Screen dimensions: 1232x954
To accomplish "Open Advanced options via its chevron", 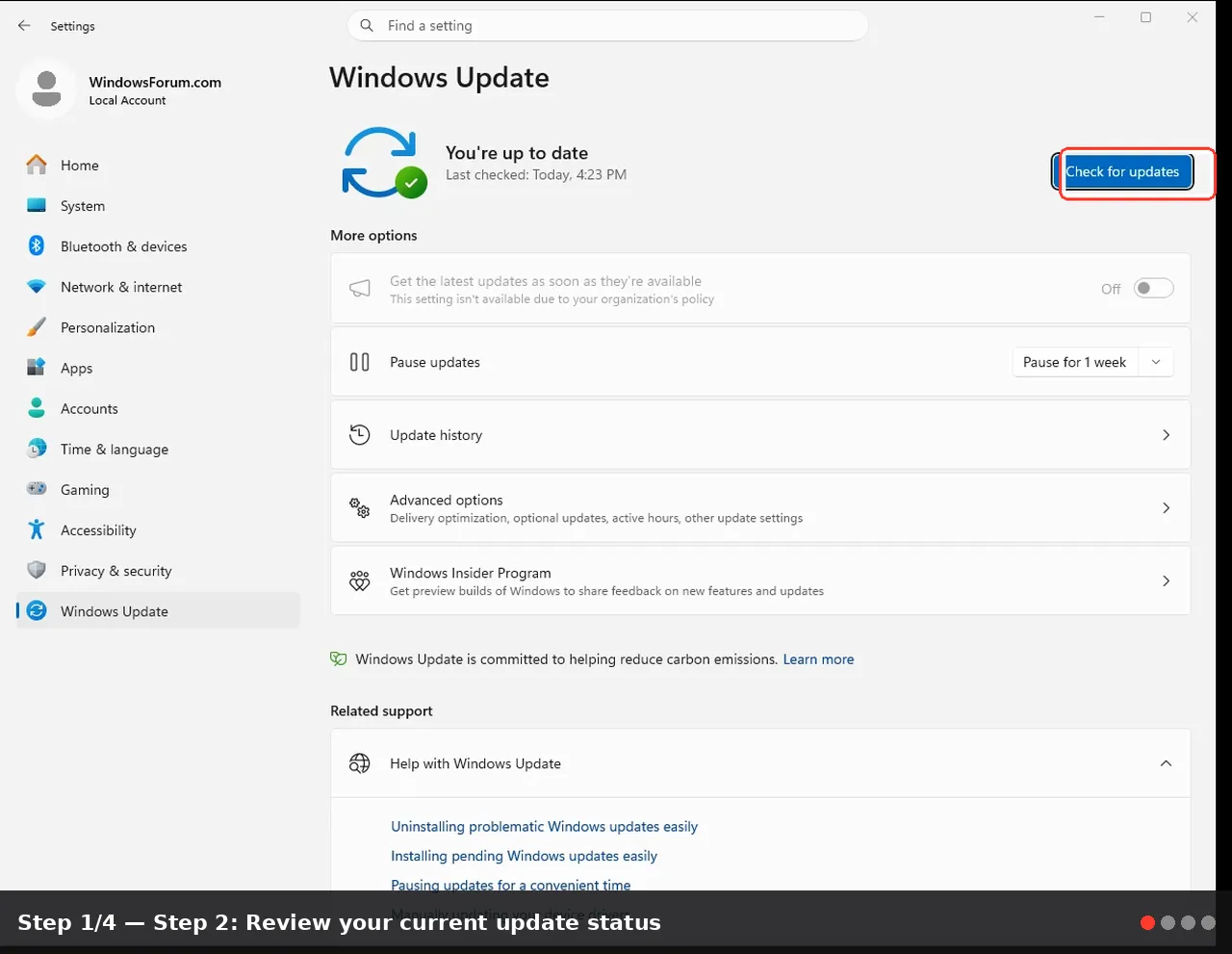I will click(1166, 508).
